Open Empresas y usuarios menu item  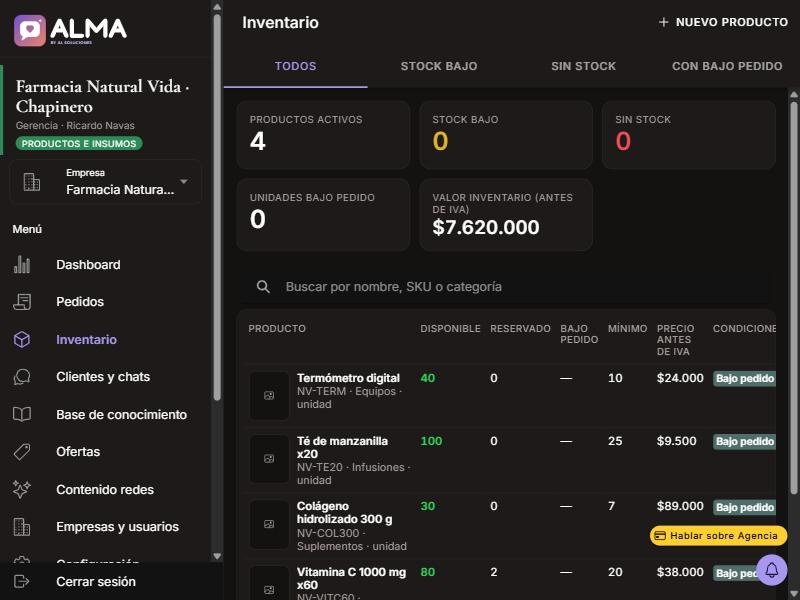(x=105, y=527)
